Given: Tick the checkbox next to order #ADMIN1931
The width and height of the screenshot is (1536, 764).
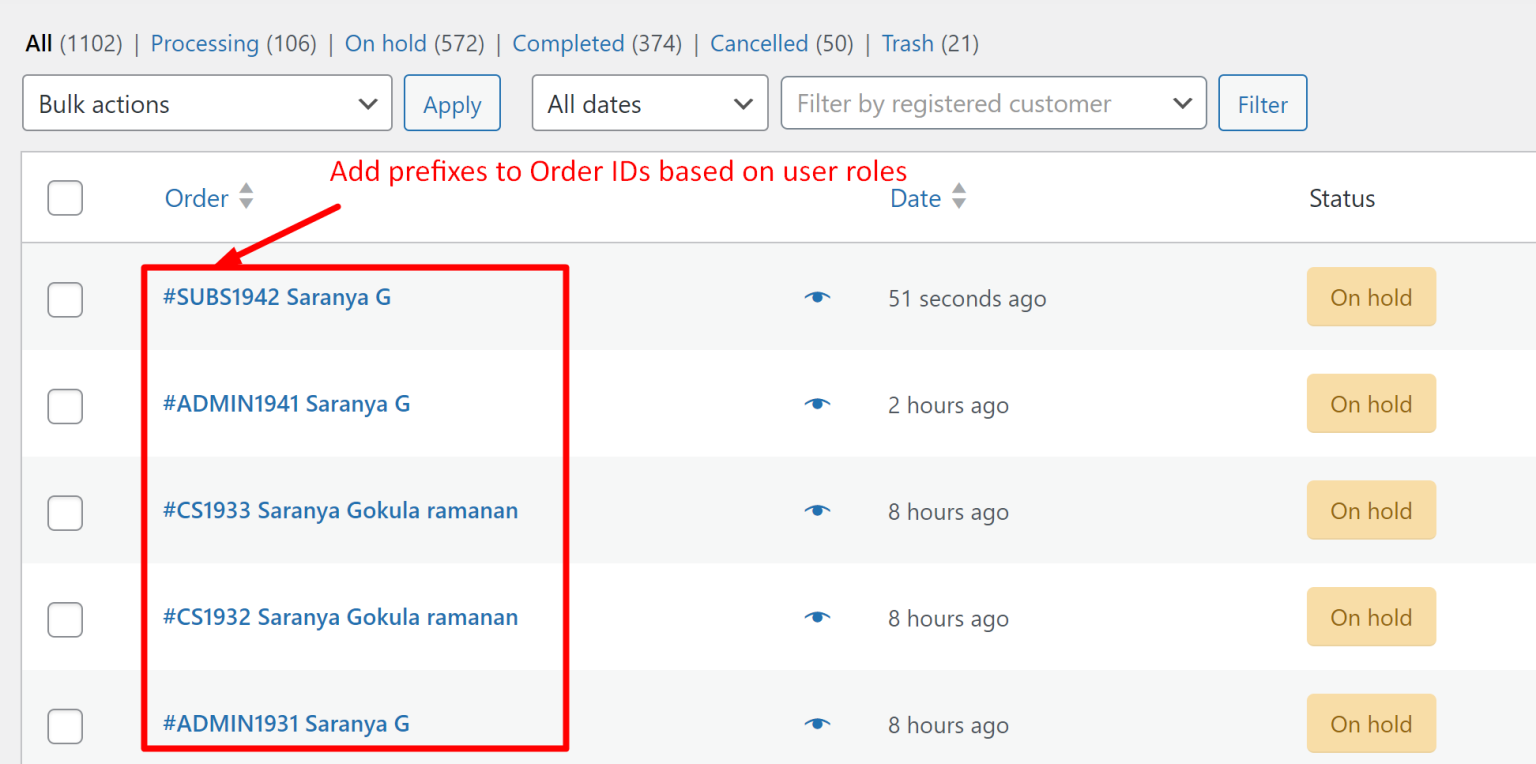Looking at the screenshot, I should 64,726.
